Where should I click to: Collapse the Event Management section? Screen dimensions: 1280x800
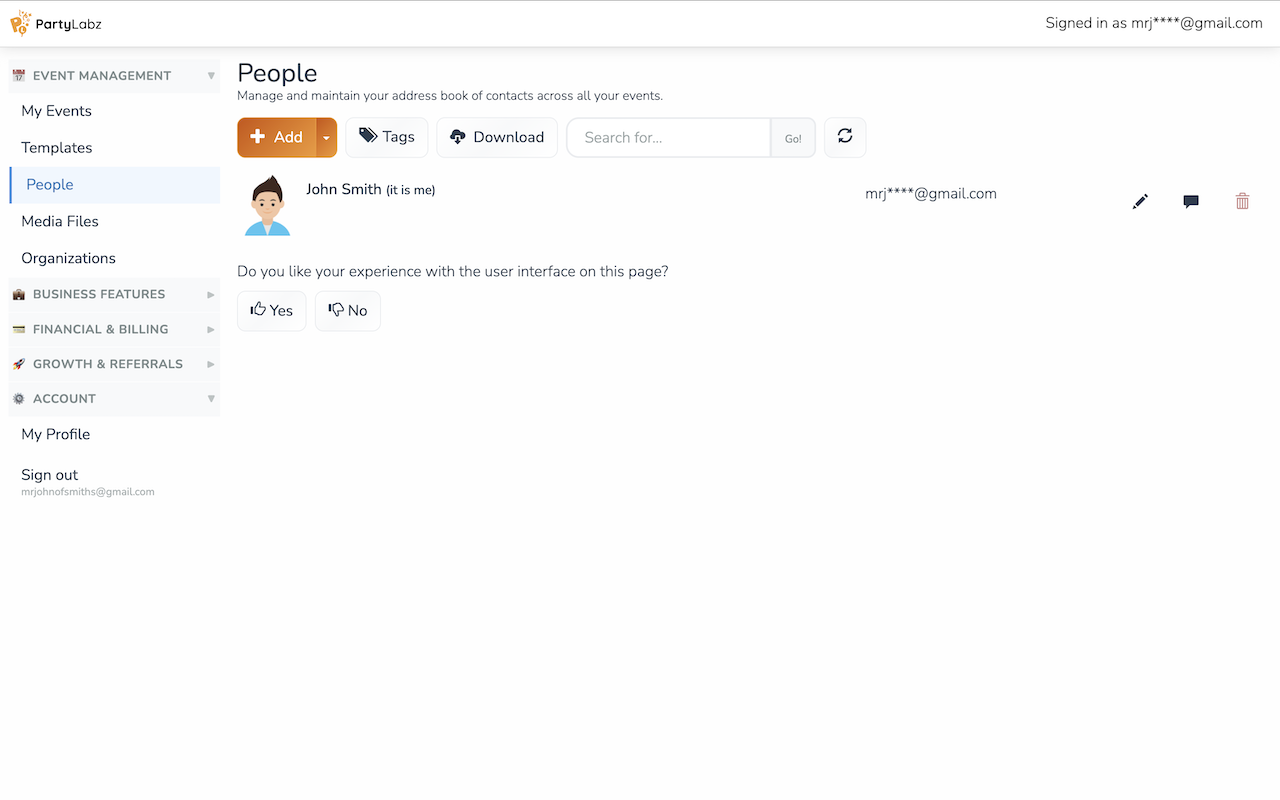pos(114,76)
